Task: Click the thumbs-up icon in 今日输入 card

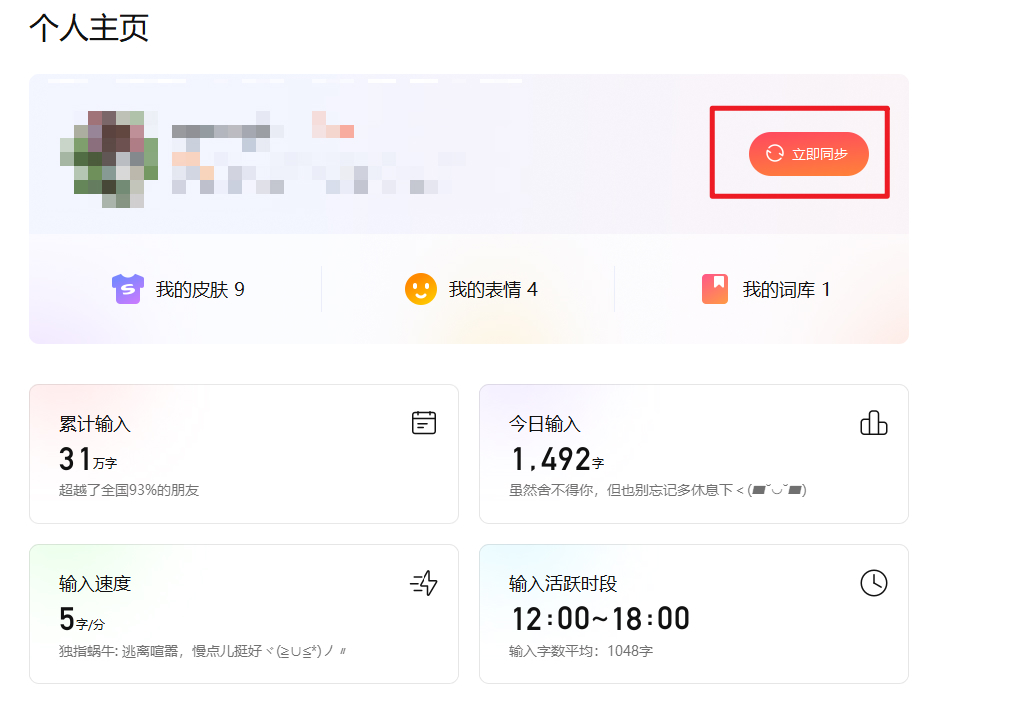Action: [x=873, y=423]
